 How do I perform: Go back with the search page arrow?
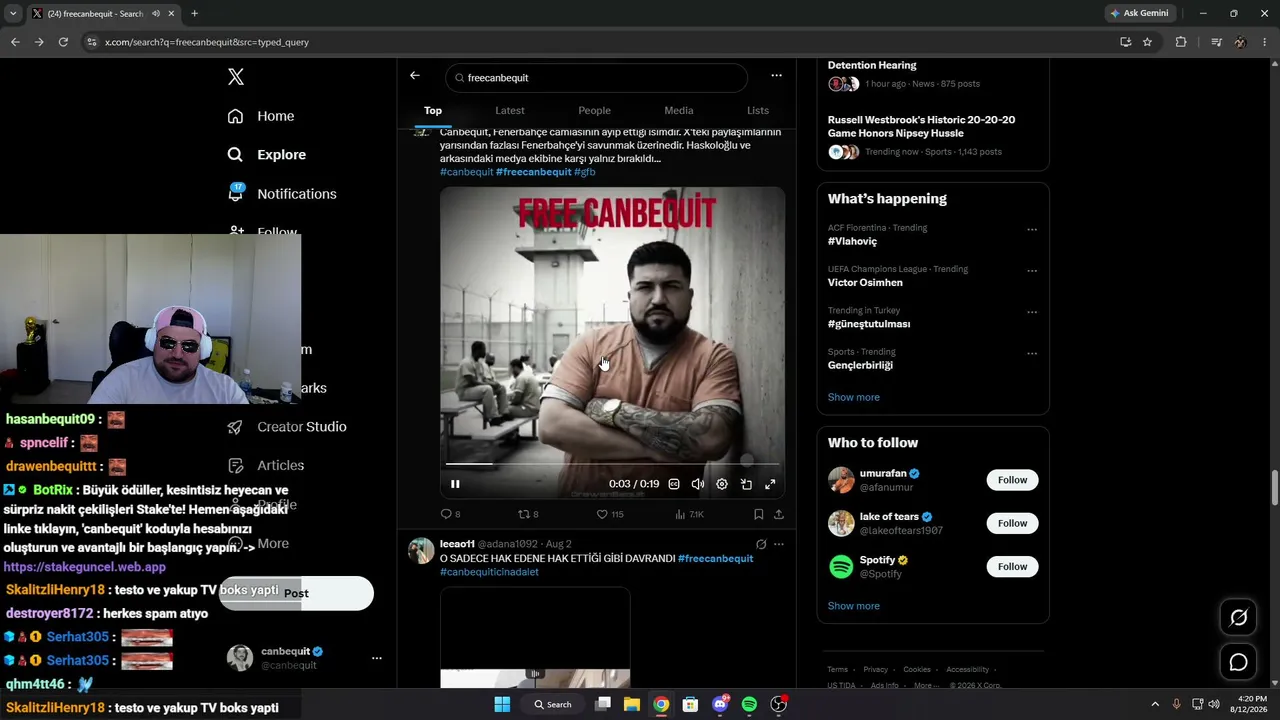tap(415, 76)
